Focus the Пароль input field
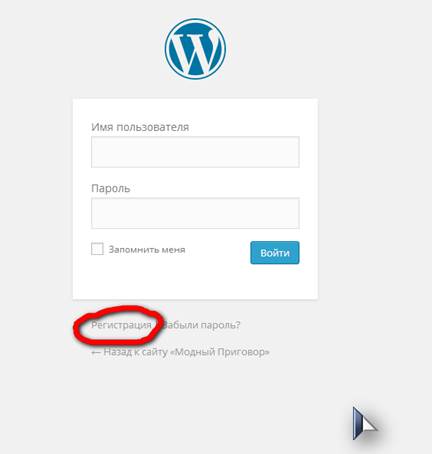 195,213
